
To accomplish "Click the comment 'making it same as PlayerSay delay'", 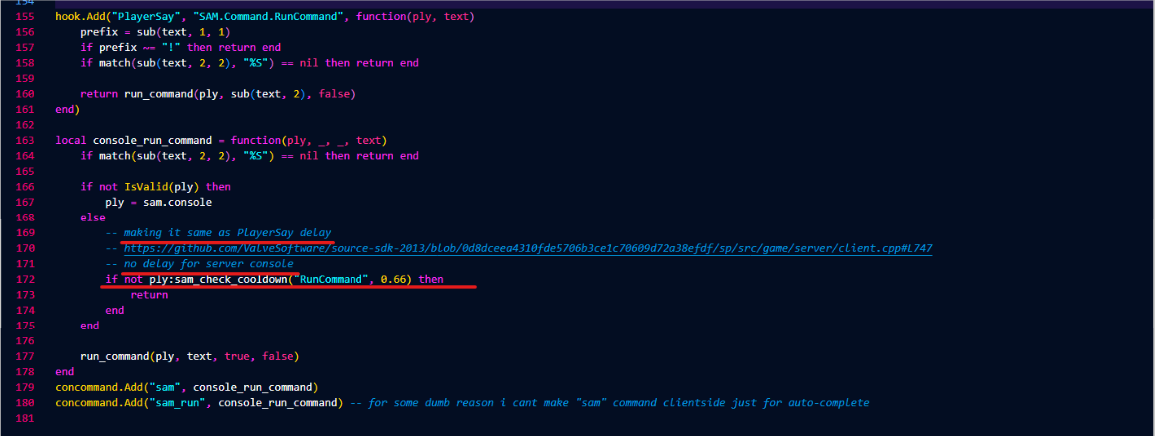I will tap(228, 233).
